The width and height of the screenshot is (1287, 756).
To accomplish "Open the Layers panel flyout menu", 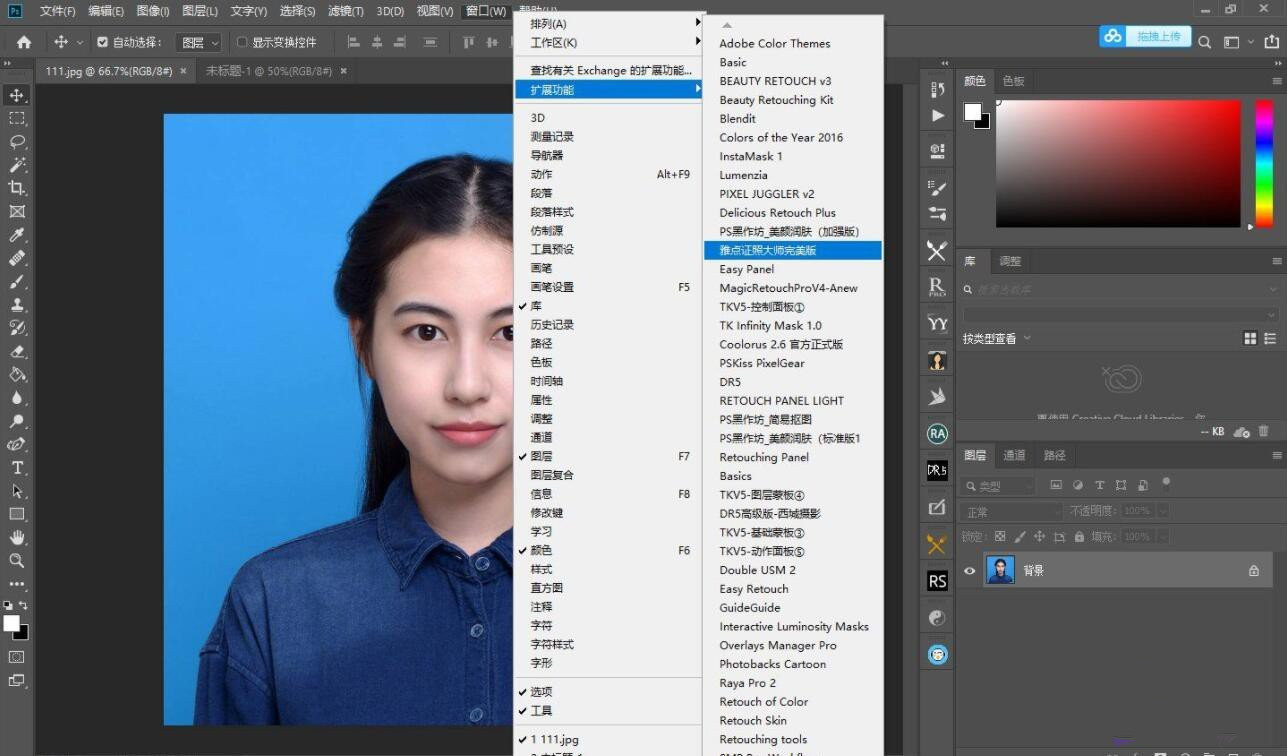I will click(x=1276, y=455).
